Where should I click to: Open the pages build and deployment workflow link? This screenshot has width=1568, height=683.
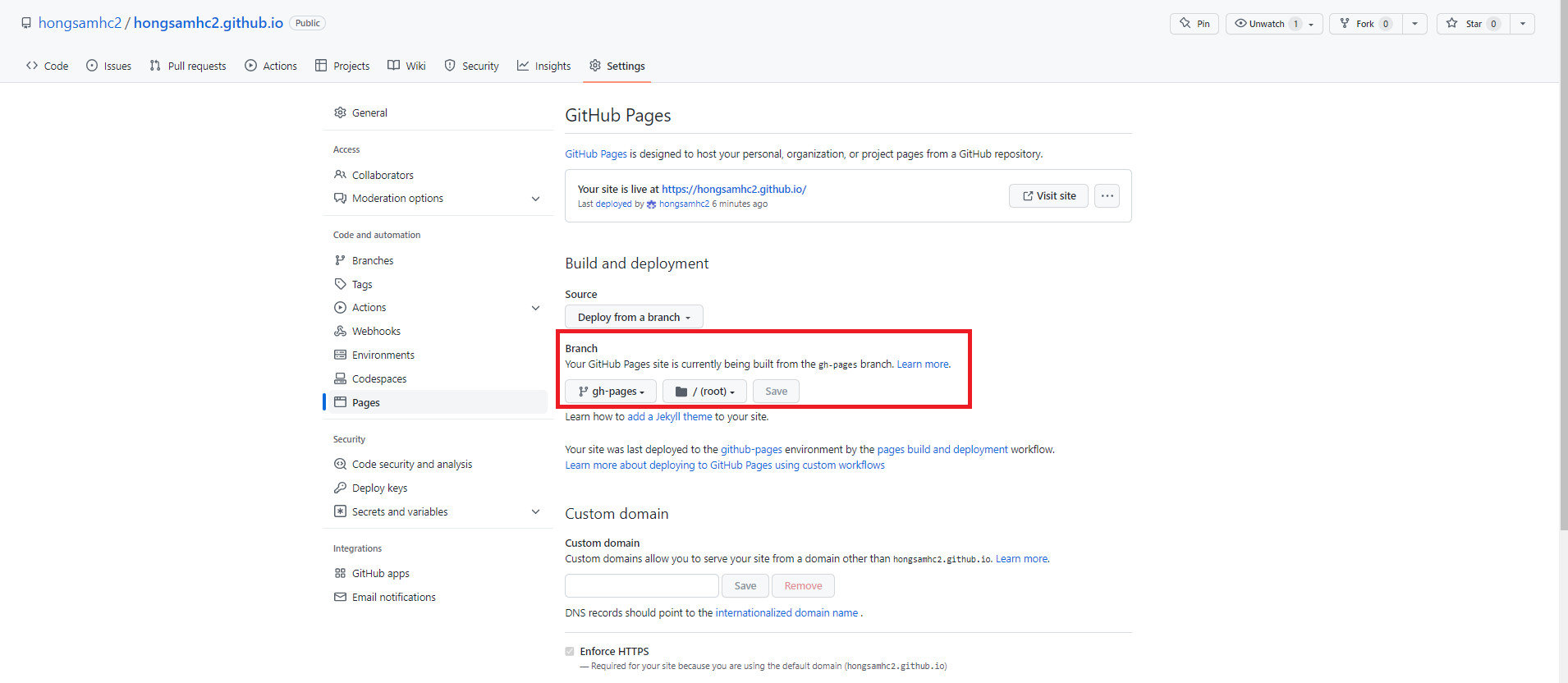coord(942,450)
